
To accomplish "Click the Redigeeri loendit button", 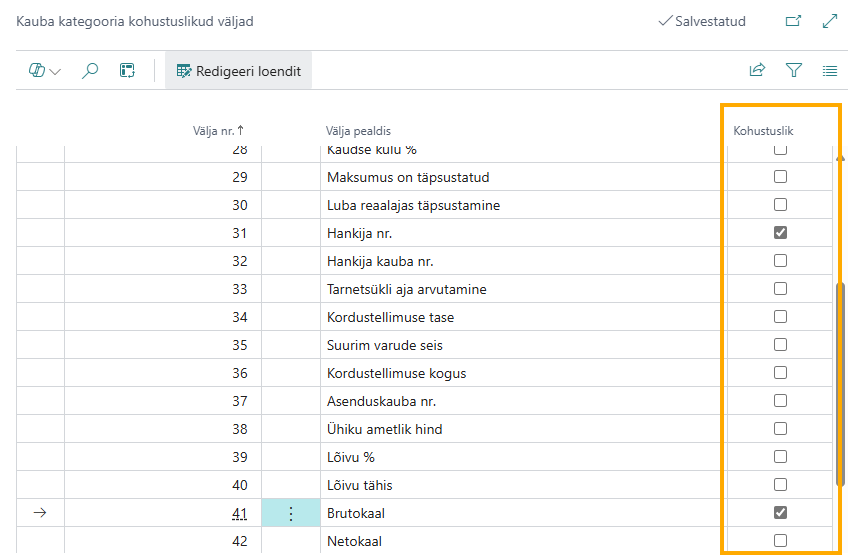I will [239, 71].
